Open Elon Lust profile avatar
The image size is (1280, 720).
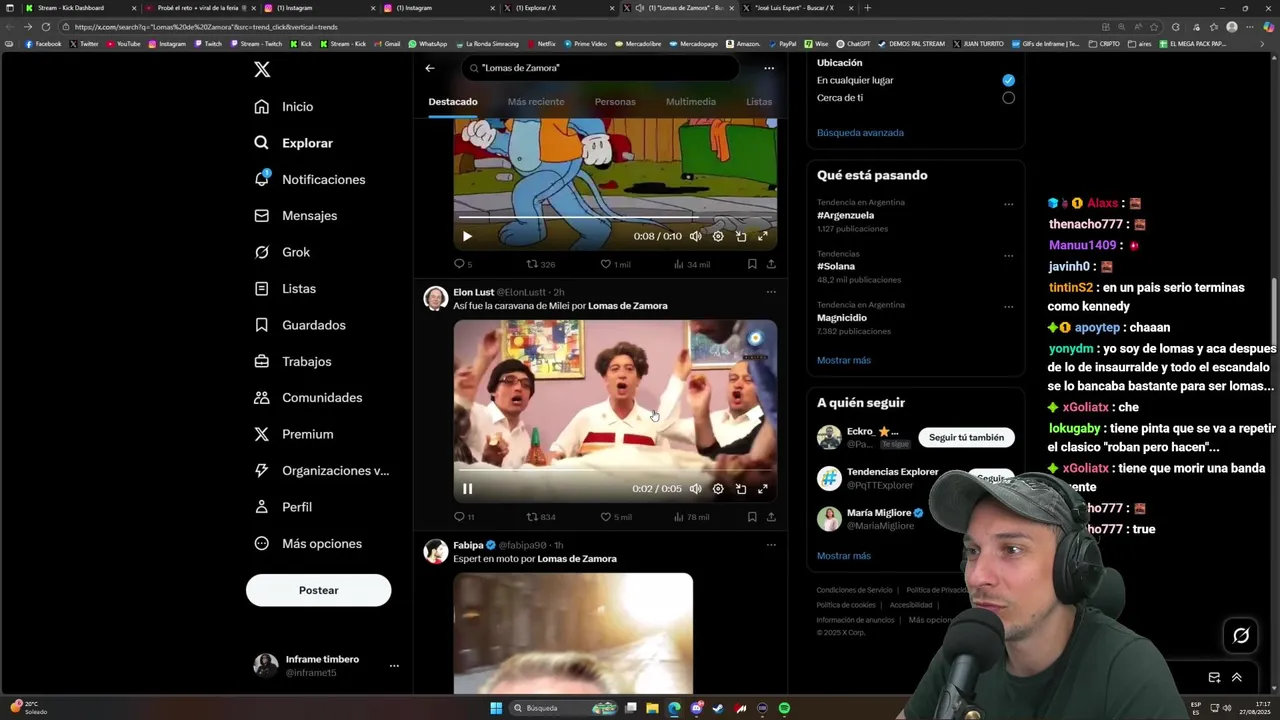[435, 298]
